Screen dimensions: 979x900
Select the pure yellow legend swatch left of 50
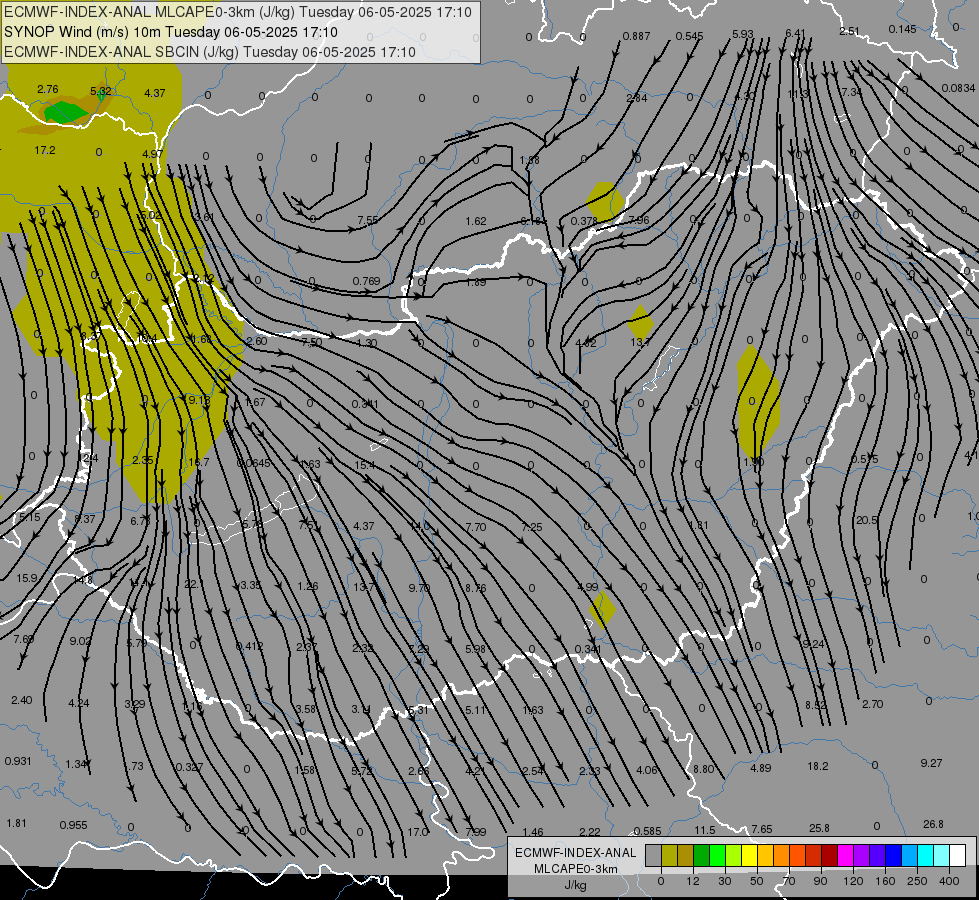coord(749,856)
